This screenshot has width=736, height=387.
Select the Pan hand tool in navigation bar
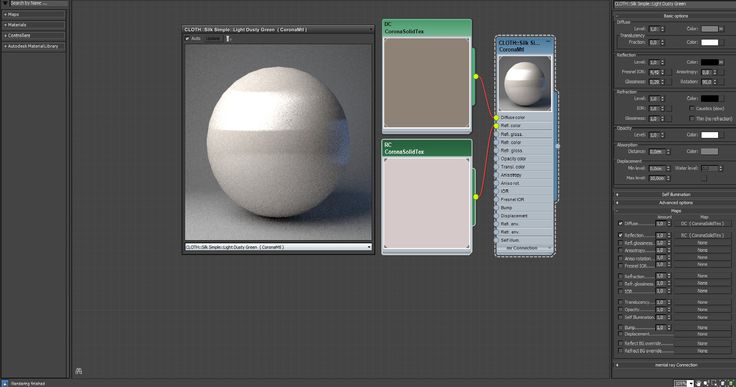point(698,384)
